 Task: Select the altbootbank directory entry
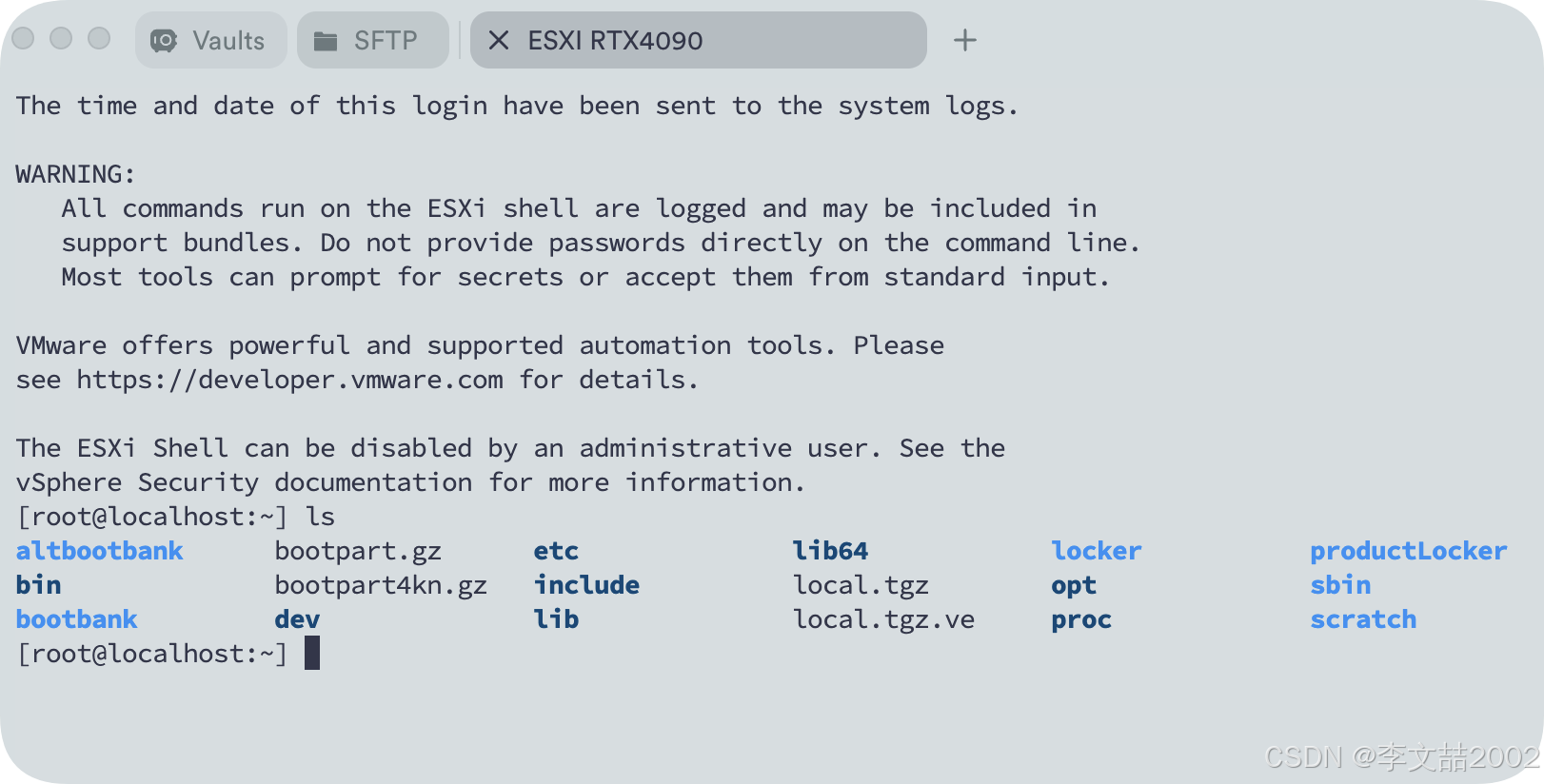pos(99,550)
